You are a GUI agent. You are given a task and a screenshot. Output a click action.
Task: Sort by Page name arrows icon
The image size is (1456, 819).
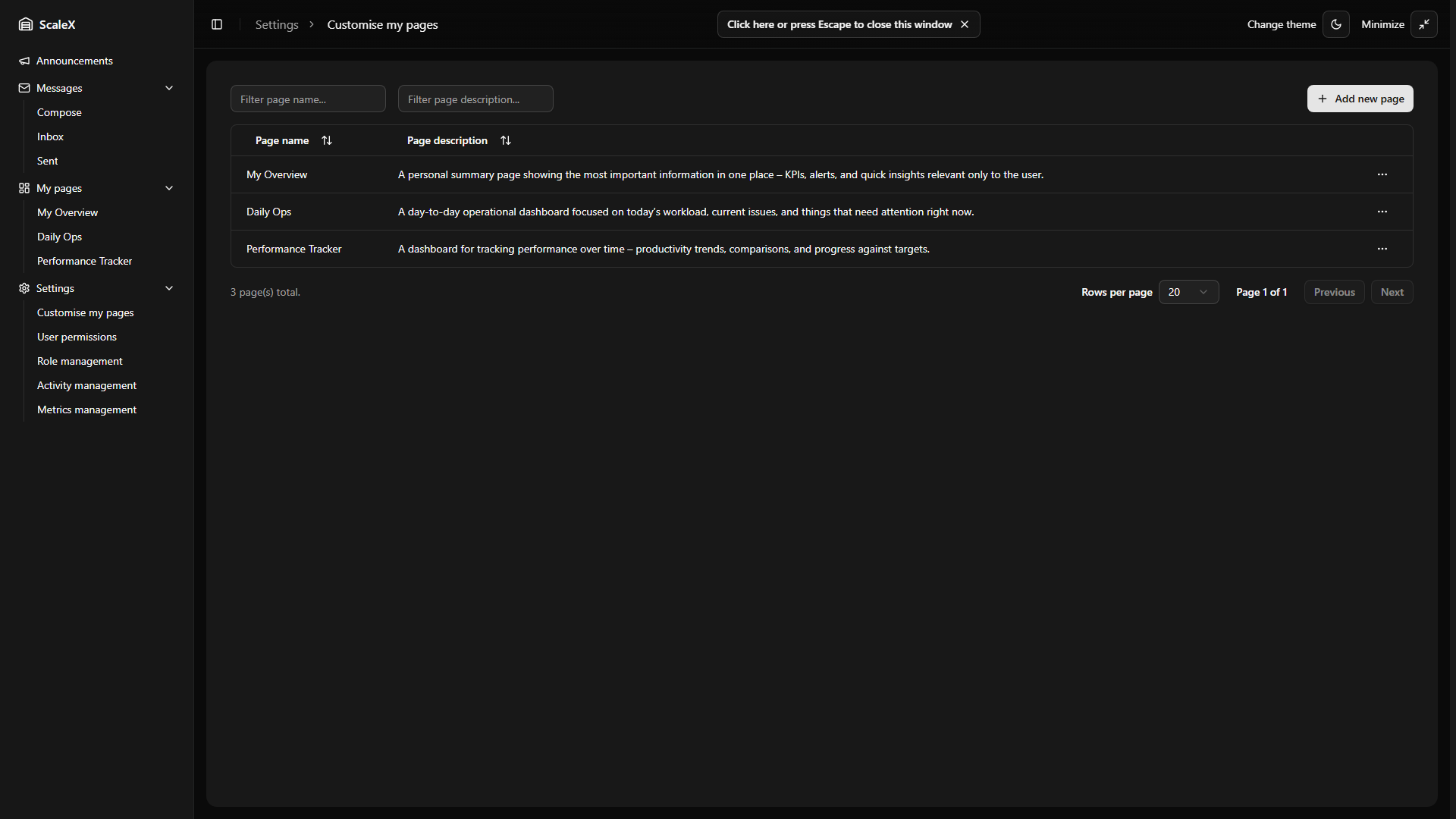click(x=327, y=140)
